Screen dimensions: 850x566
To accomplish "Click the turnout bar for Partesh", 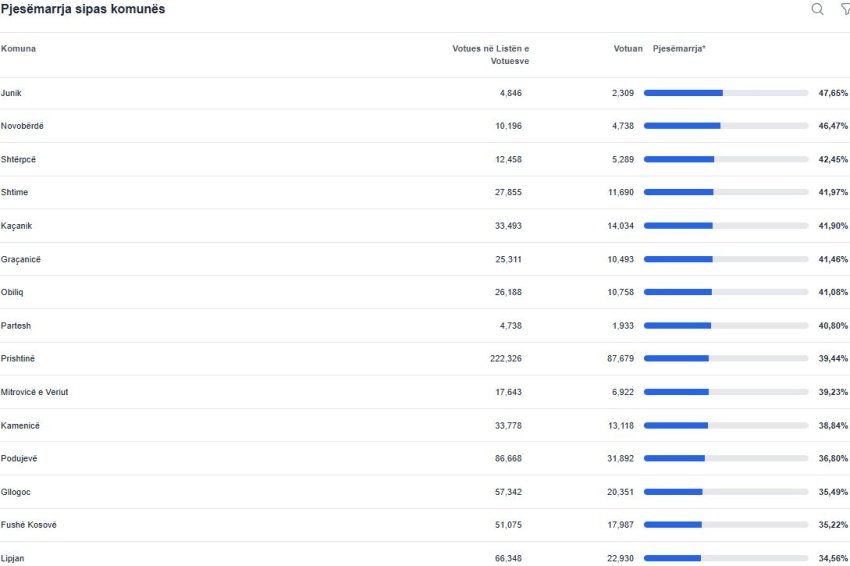I will pos(726,325).
